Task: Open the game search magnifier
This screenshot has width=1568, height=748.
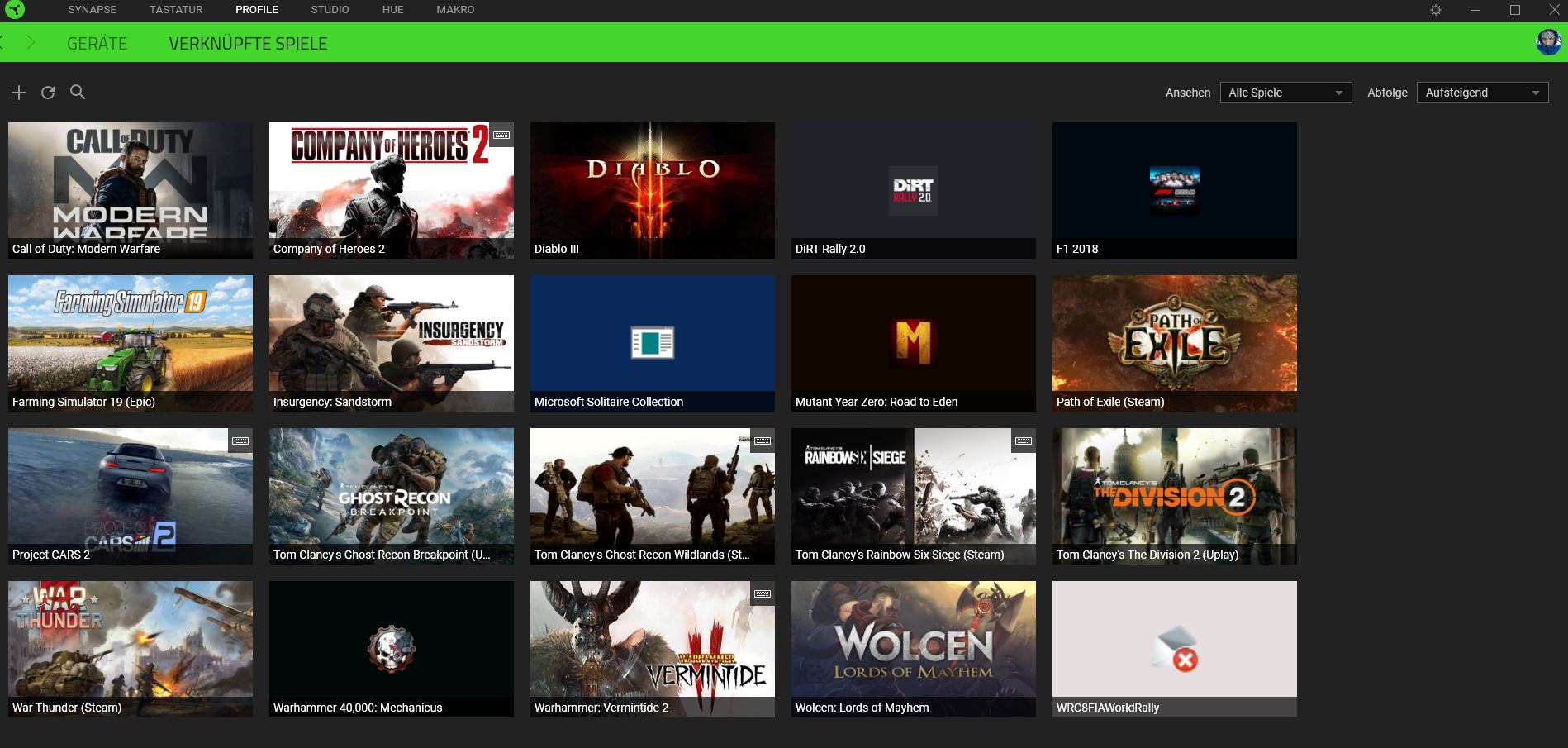Action: pyautogui.click(x=78, y=92)
